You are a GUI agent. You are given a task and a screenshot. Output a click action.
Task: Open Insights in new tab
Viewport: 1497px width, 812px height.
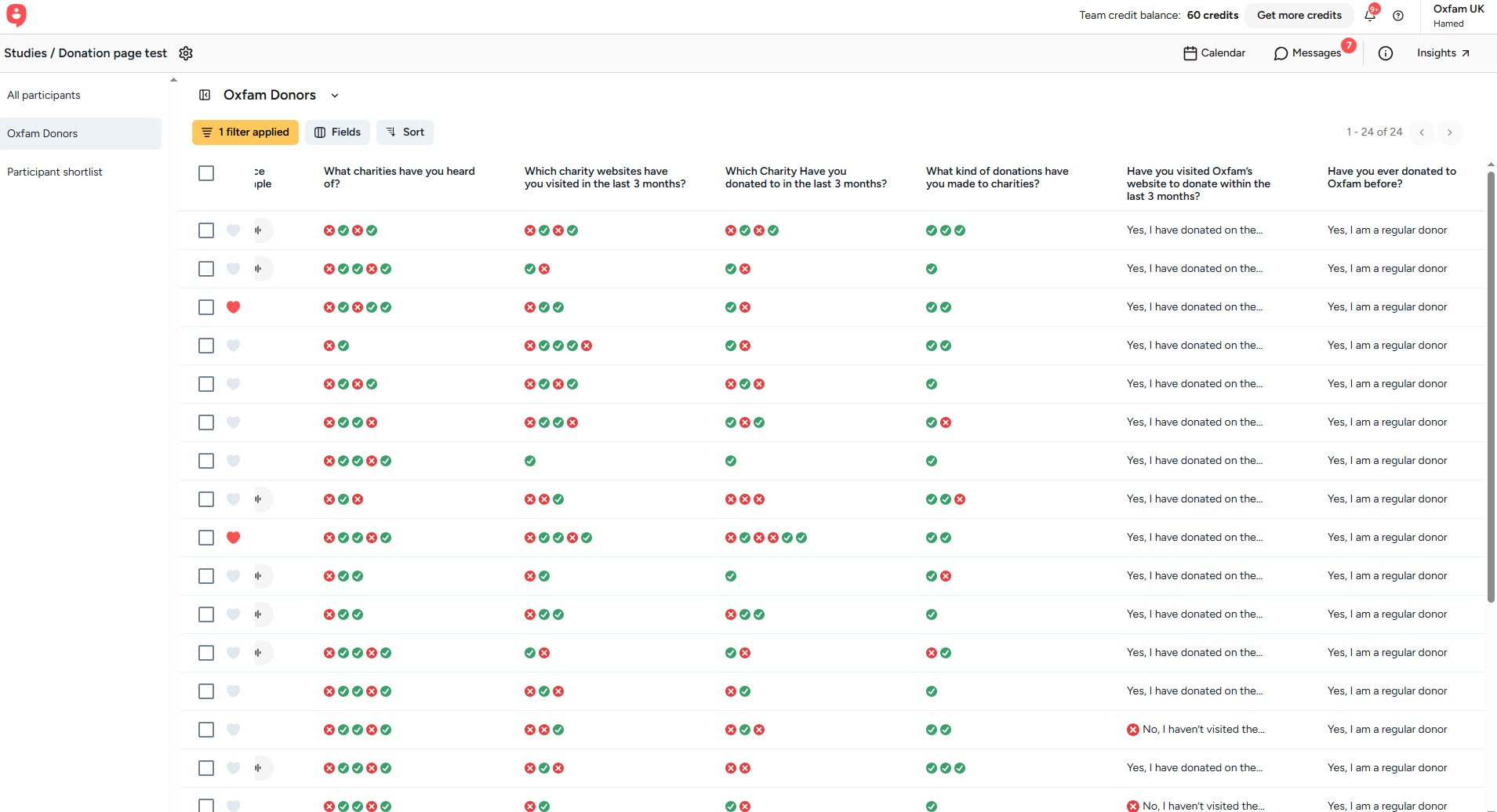(x=1444, y=53)
